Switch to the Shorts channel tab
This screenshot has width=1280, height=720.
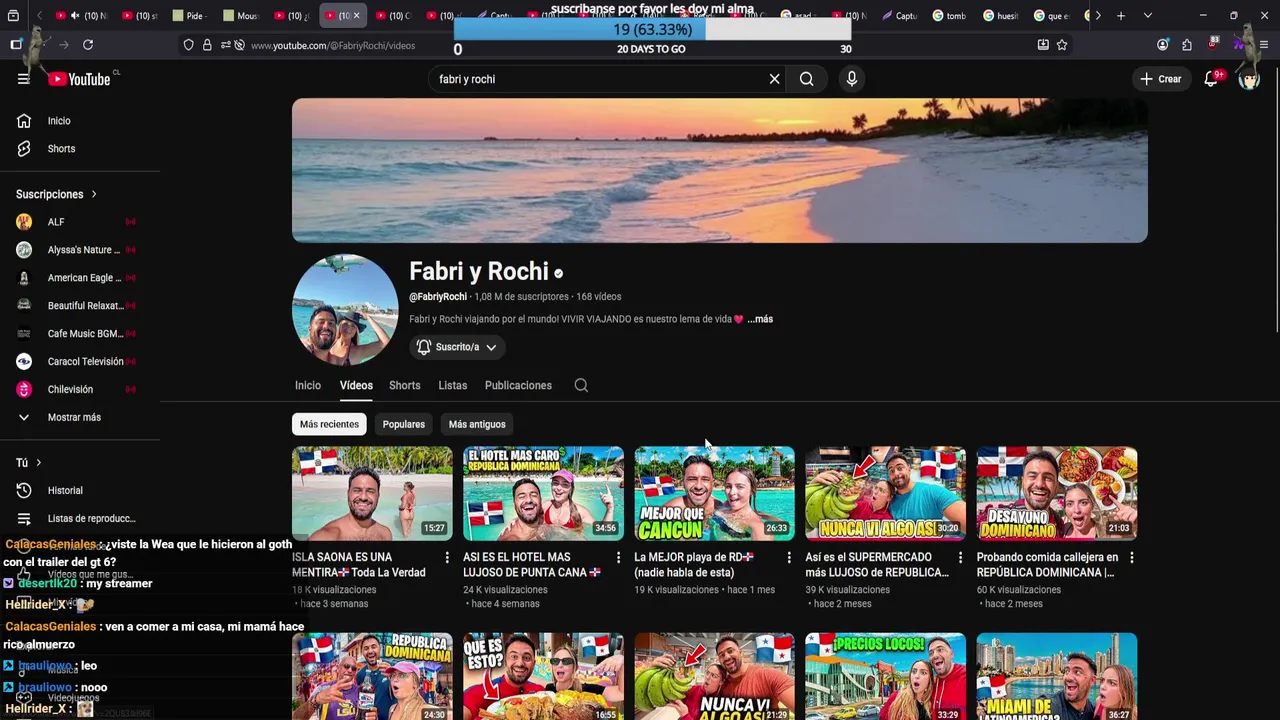coord(405,385)
